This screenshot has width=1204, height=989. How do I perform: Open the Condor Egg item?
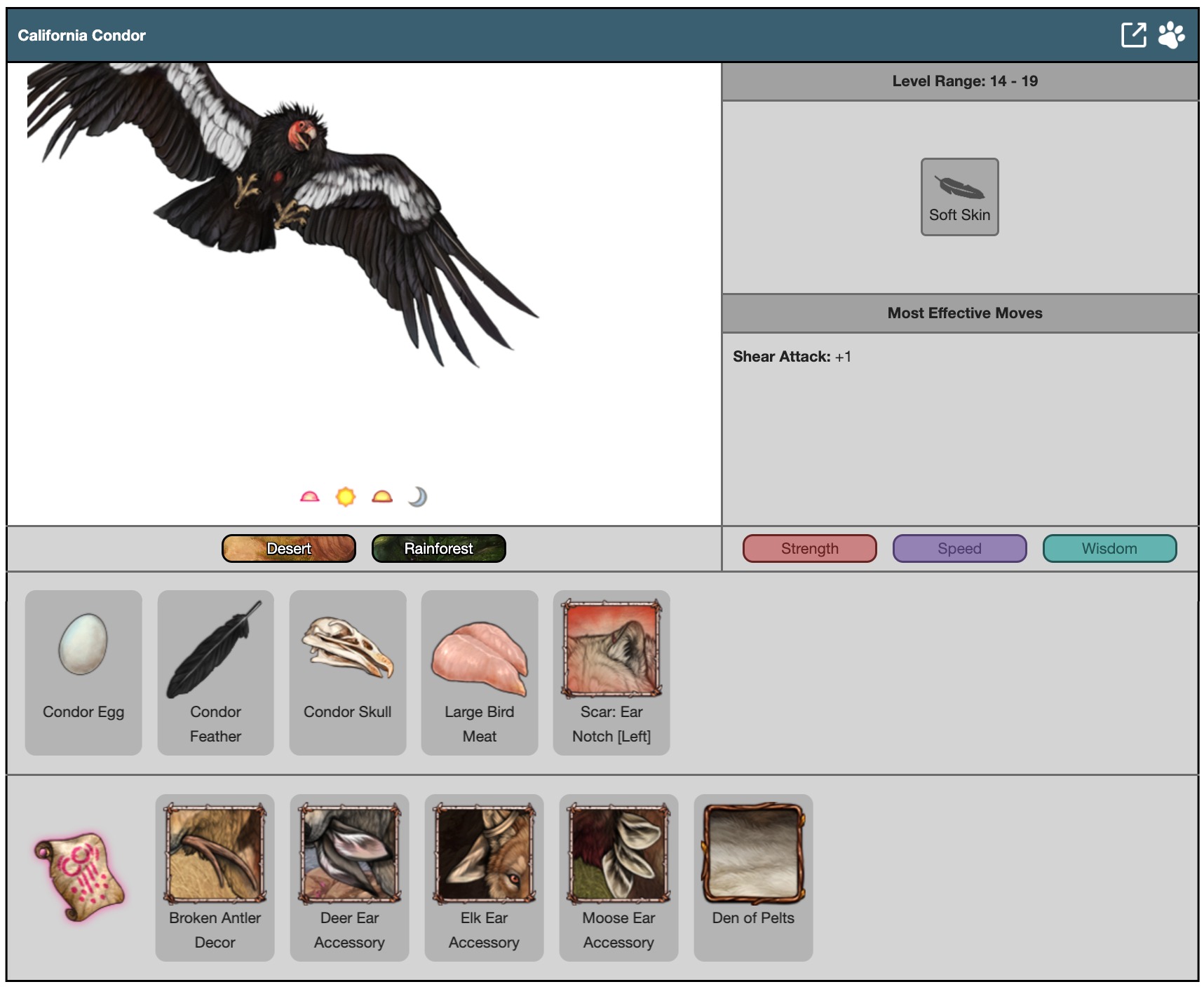coord(83,671)
